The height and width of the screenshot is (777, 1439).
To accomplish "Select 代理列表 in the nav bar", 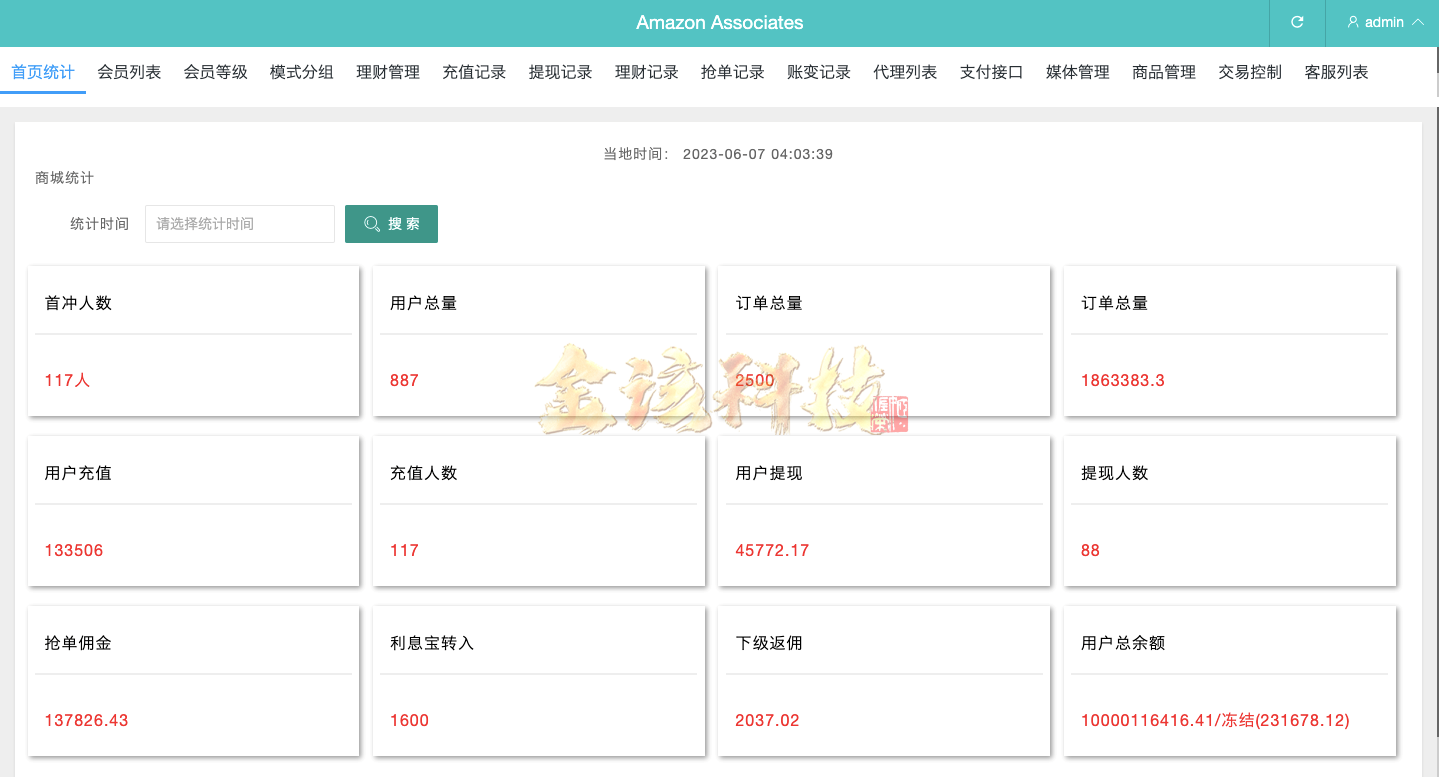I will click(x=904, y=71).
